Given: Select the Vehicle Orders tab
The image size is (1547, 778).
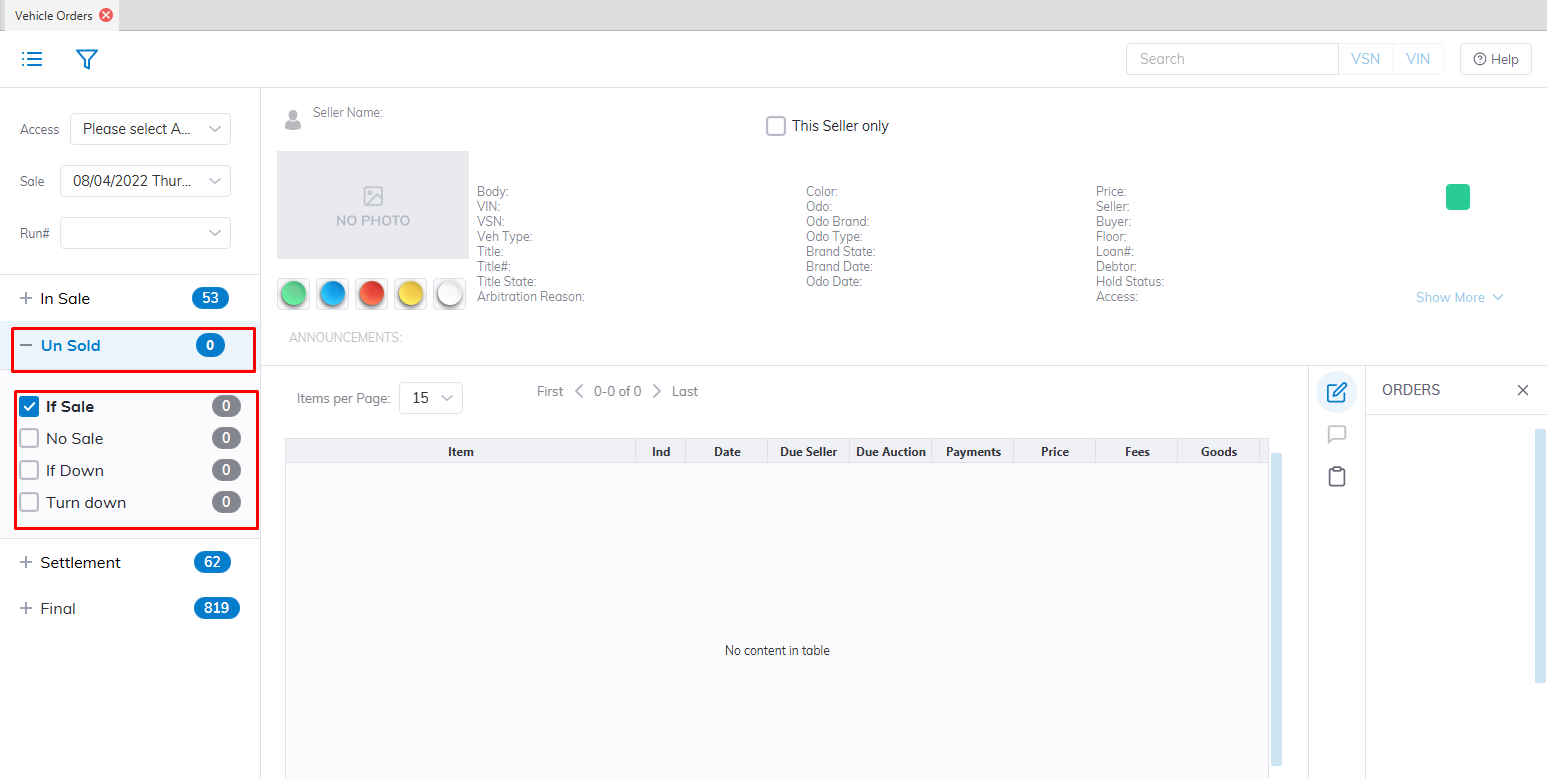Looking at the screenshot, I should point(53,15).
